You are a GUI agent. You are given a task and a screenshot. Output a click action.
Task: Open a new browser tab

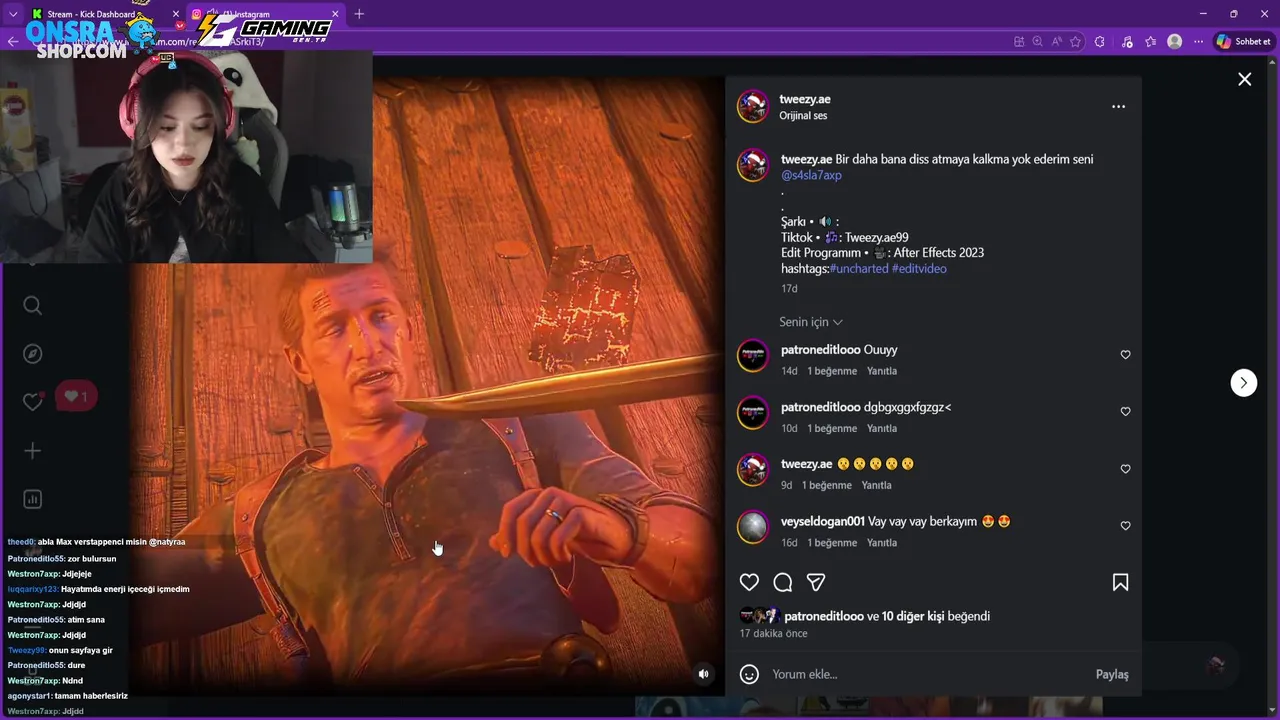tap(359, 14)
